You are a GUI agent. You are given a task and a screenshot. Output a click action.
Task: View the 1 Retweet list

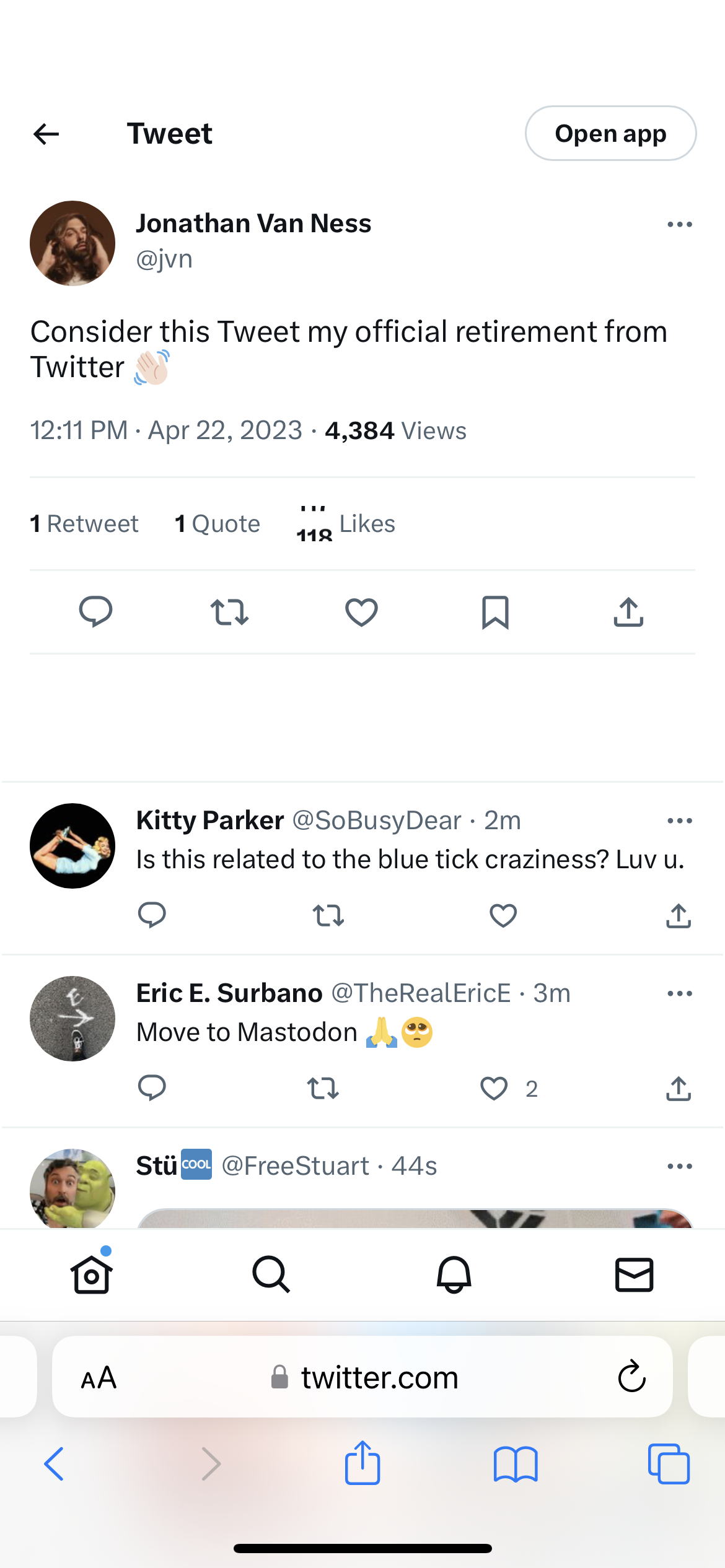point(84,524)
